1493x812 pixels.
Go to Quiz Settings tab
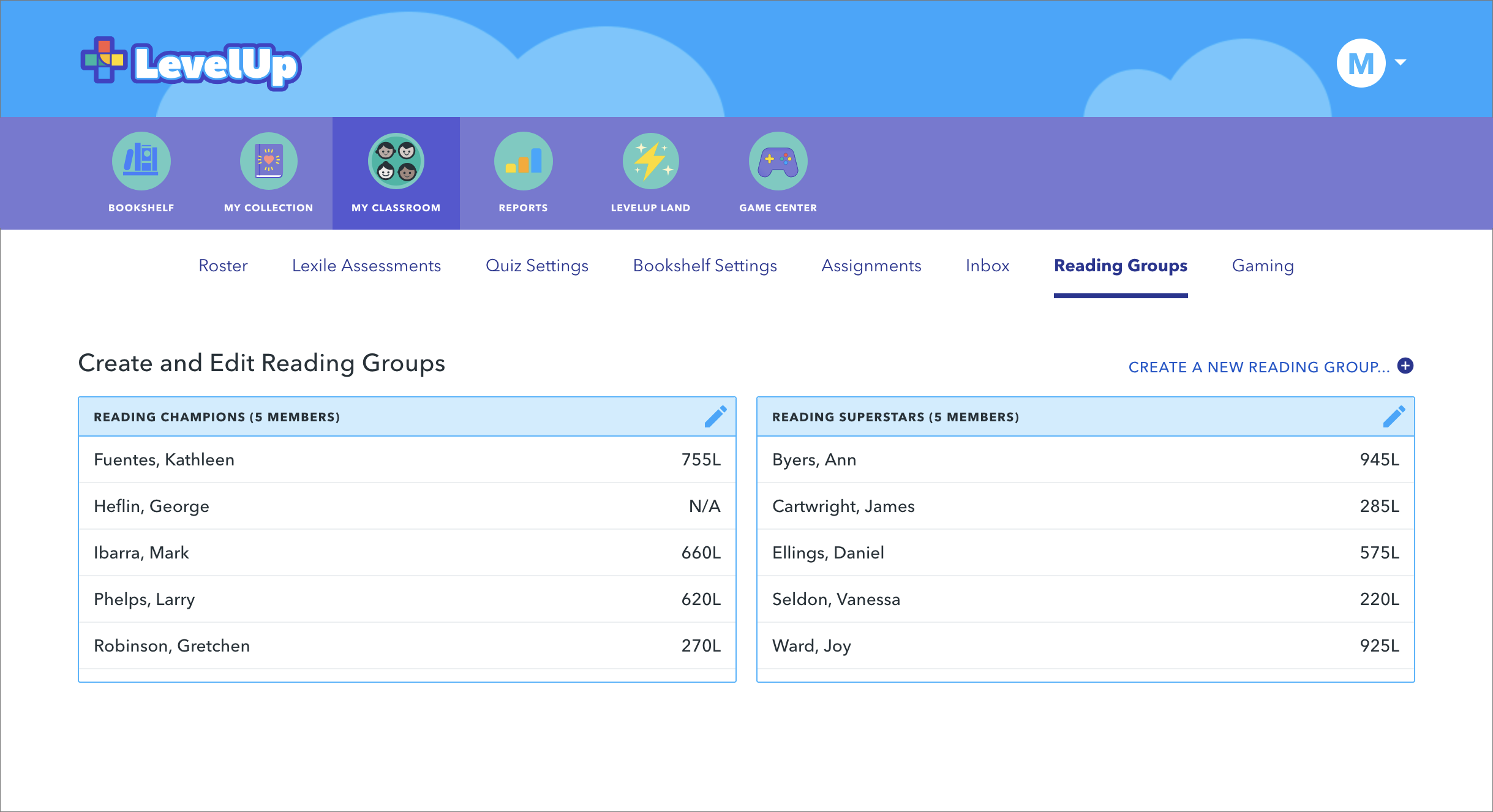536,266
